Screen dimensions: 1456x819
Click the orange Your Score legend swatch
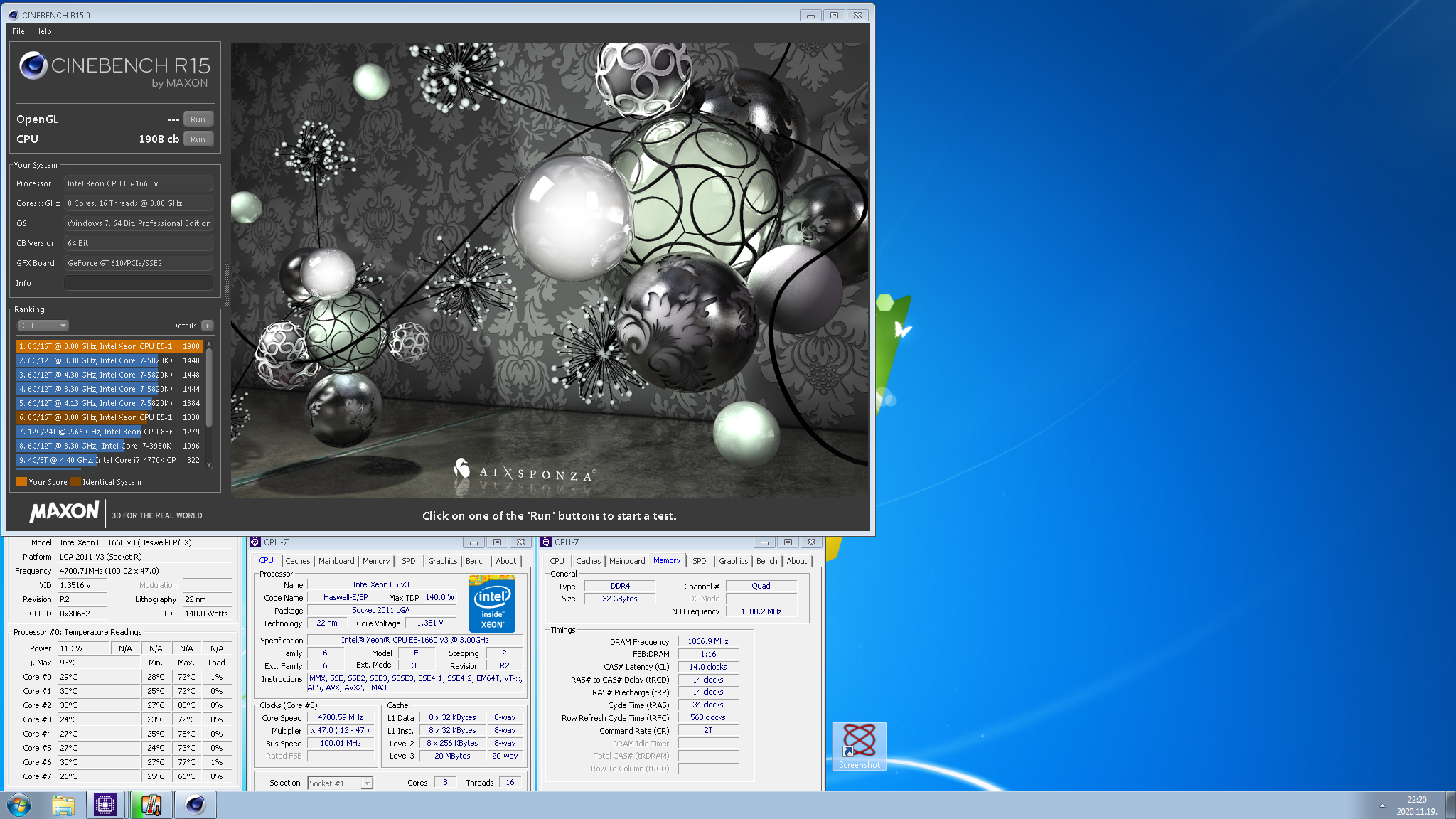[21, 482]
